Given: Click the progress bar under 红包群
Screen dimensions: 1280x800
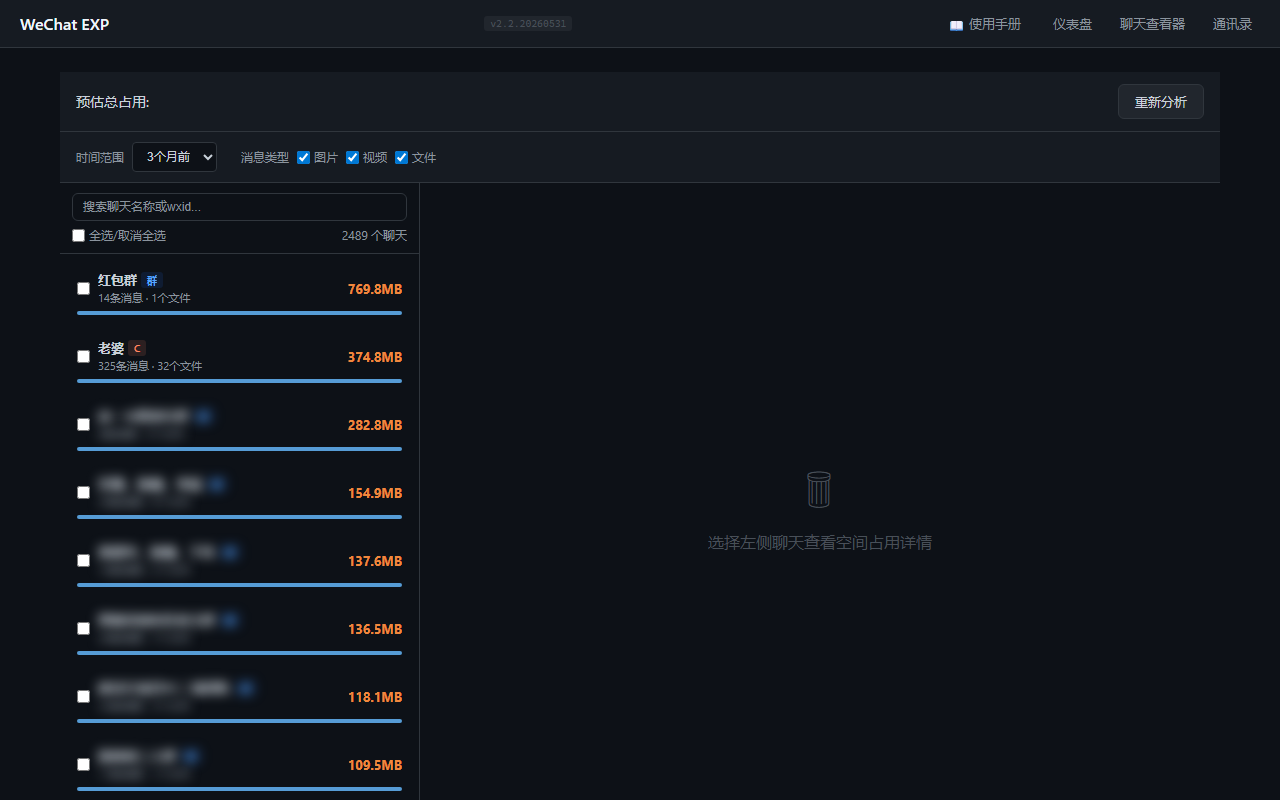Looking at the screenshot, I should 240,313.
